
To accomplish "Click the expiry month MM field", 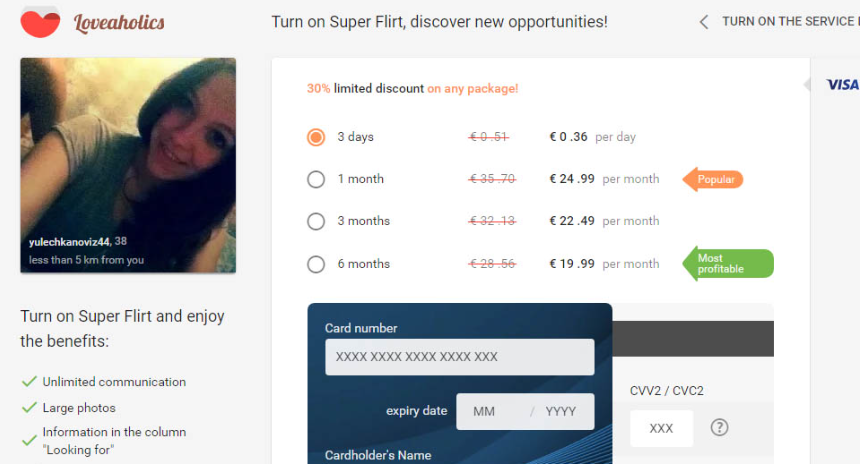I will click(490, 411).
